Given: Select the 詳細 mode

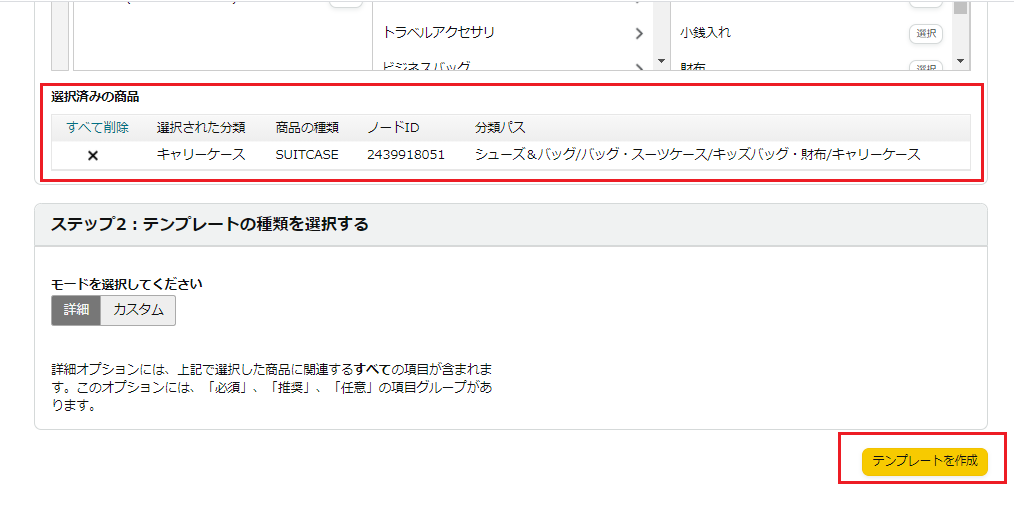Looking at the screenshot, I should (x=76, y=309).
